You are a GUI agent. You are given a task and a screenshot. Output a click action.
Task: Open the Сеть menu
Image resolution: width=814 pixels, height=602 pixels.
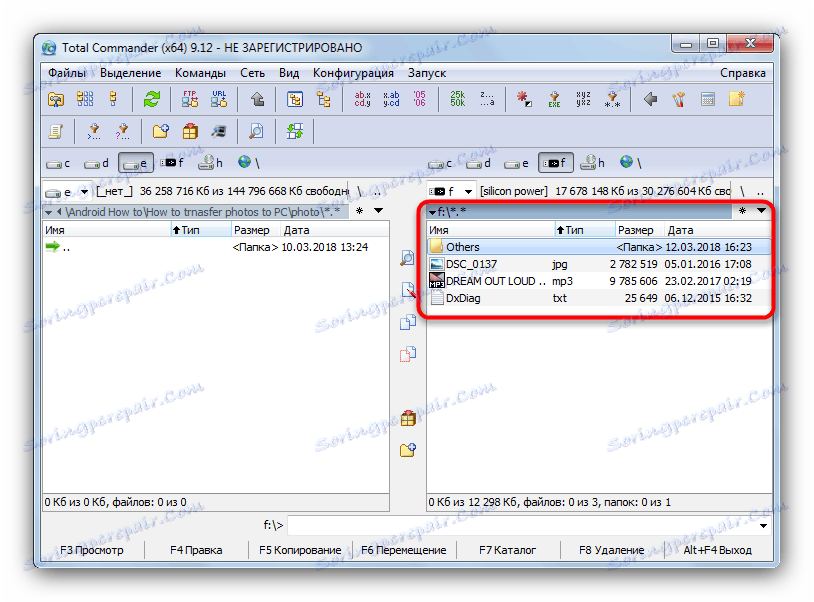pos(252,73)
